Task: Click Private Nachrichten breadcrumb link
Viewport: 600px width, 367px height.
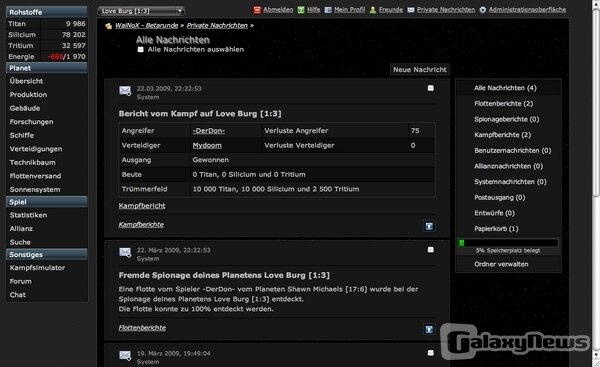Action: (217, 26)
